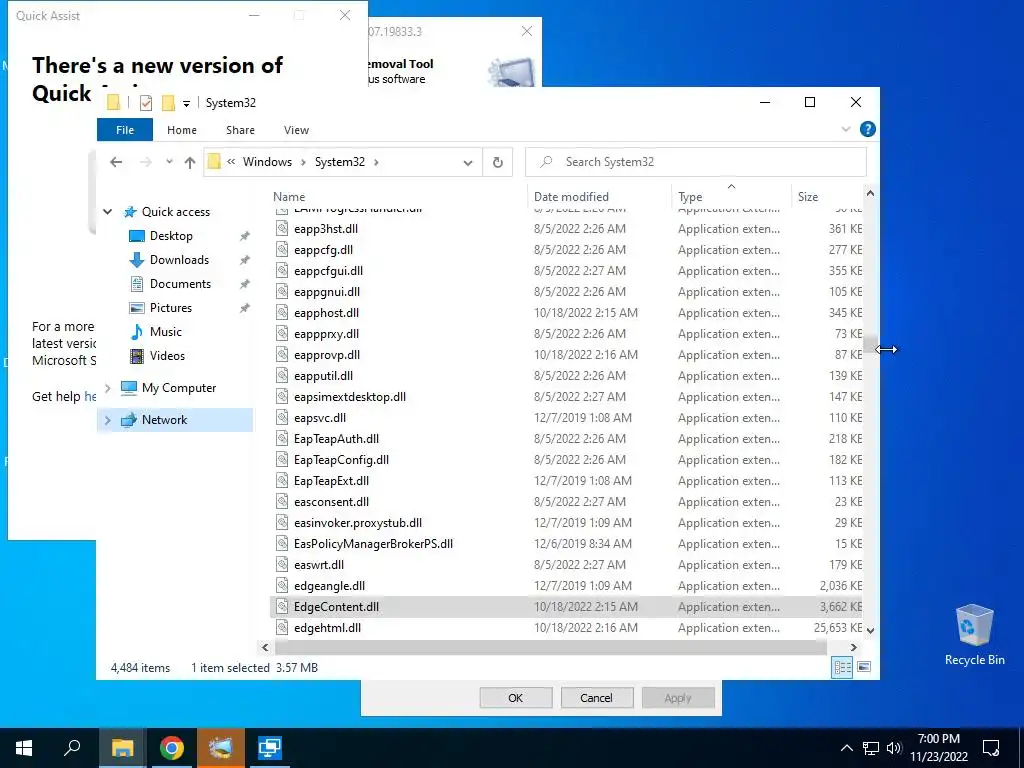Image resolution: width=1024 pixels, height=768 pixels.
Task: Open Help via blue question icon
Action: (x=867, y=129)
